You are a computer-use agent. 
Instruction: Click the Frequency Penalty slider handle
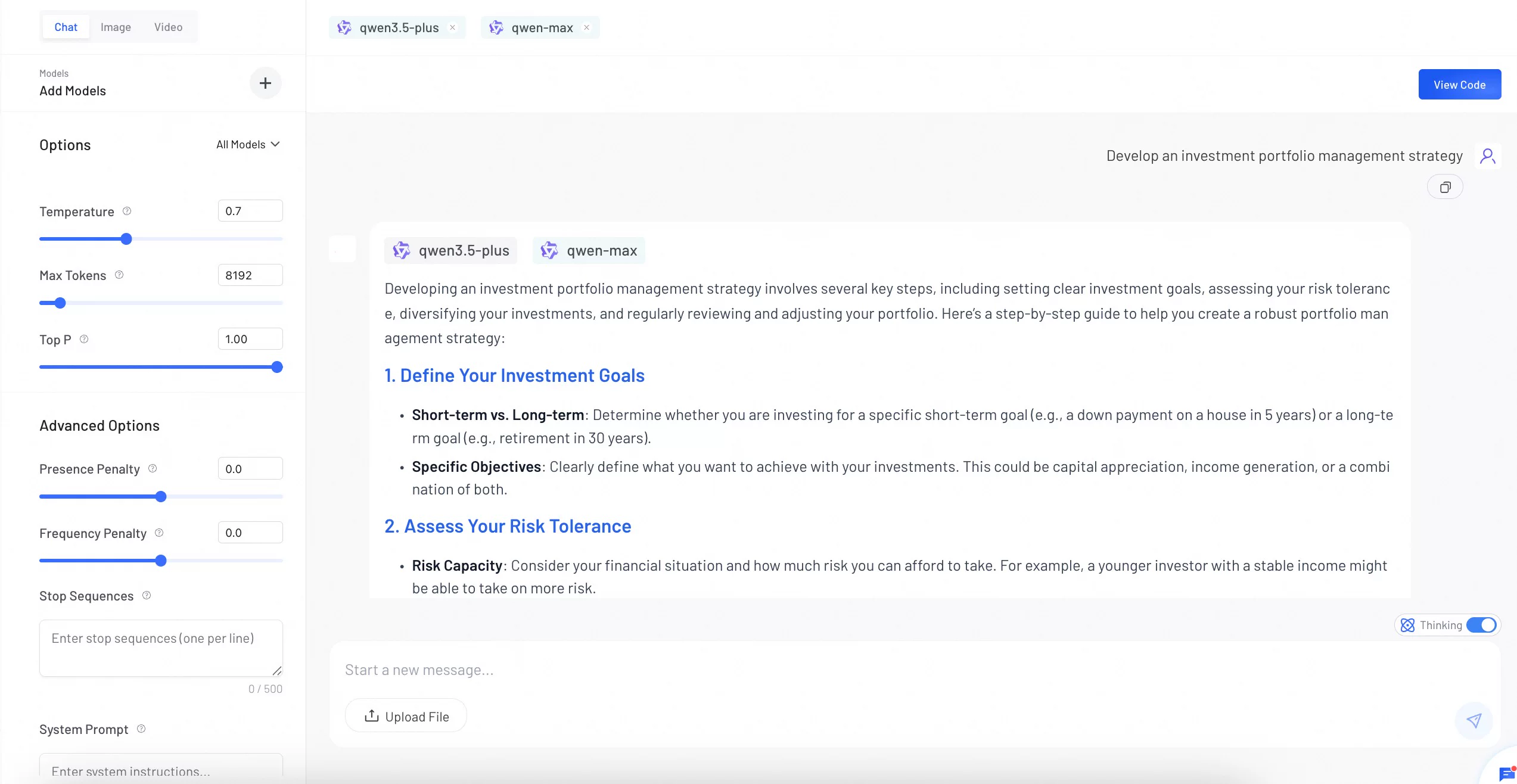(161, 561)
